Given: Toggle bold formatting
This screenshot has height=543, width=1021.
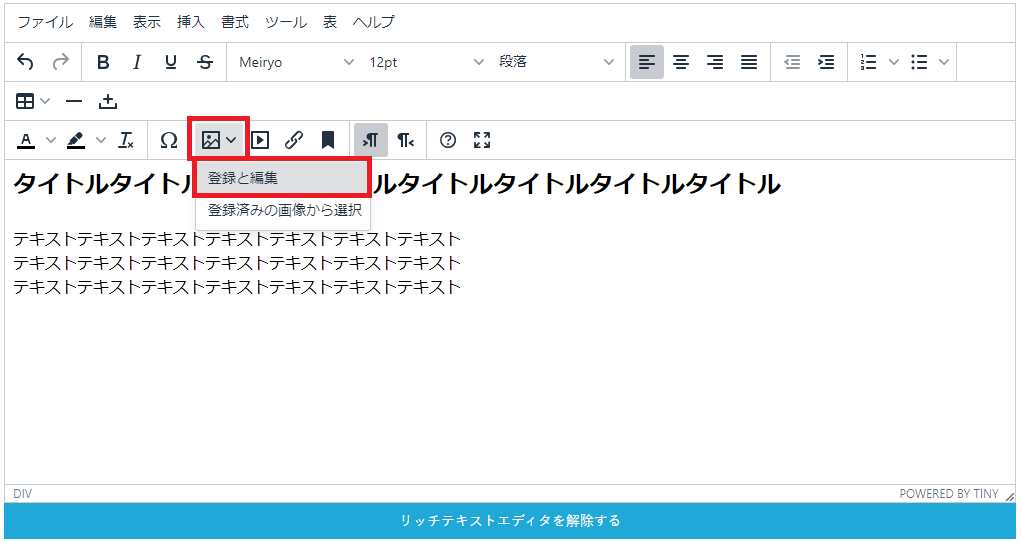Looking at the screenshot, I should point(103,63).
